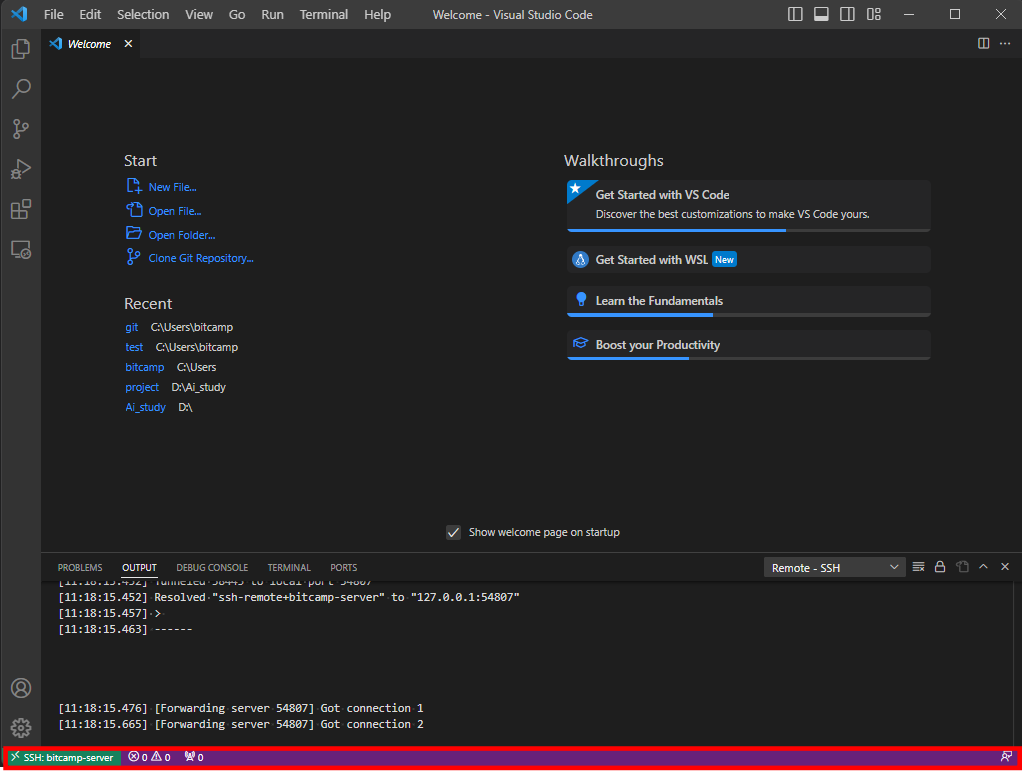Open Learn the Fundamentals walkthrough
Screen dimensions: 1023x771
pyautogui.click(x=748, y=301)
